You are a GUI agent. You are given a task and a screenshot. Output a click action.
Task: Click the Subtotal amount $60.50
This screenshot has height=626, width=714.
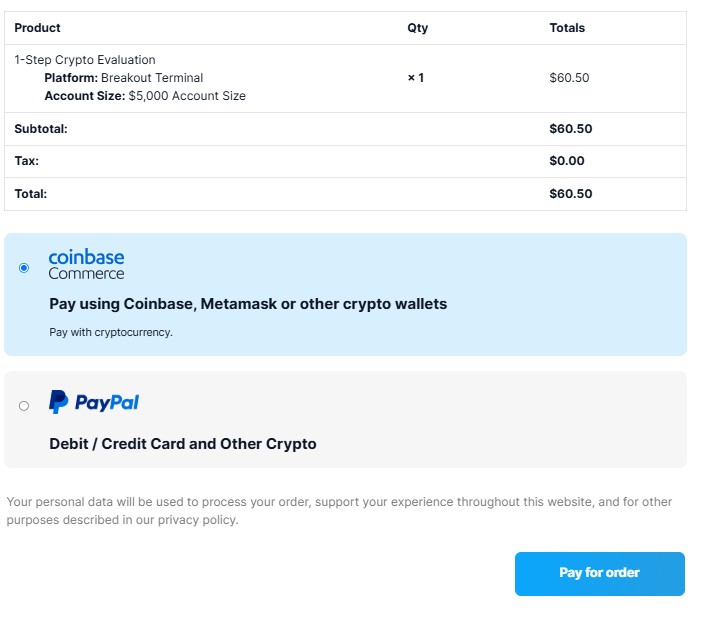pyautogui.click(x=571, y=129)
